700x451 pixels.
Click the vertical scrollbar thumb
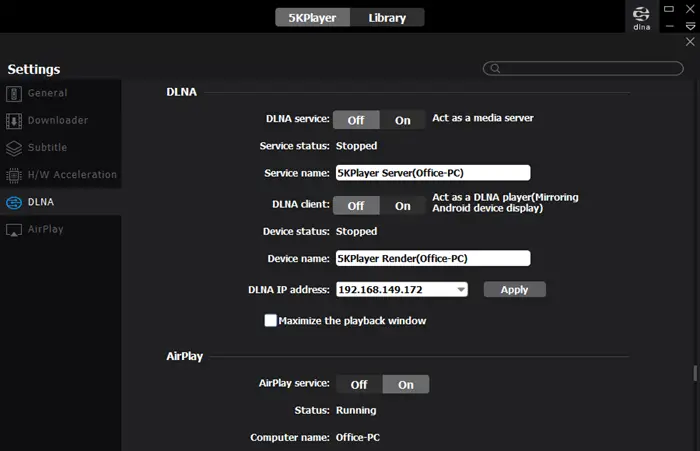tap(695, 374)
